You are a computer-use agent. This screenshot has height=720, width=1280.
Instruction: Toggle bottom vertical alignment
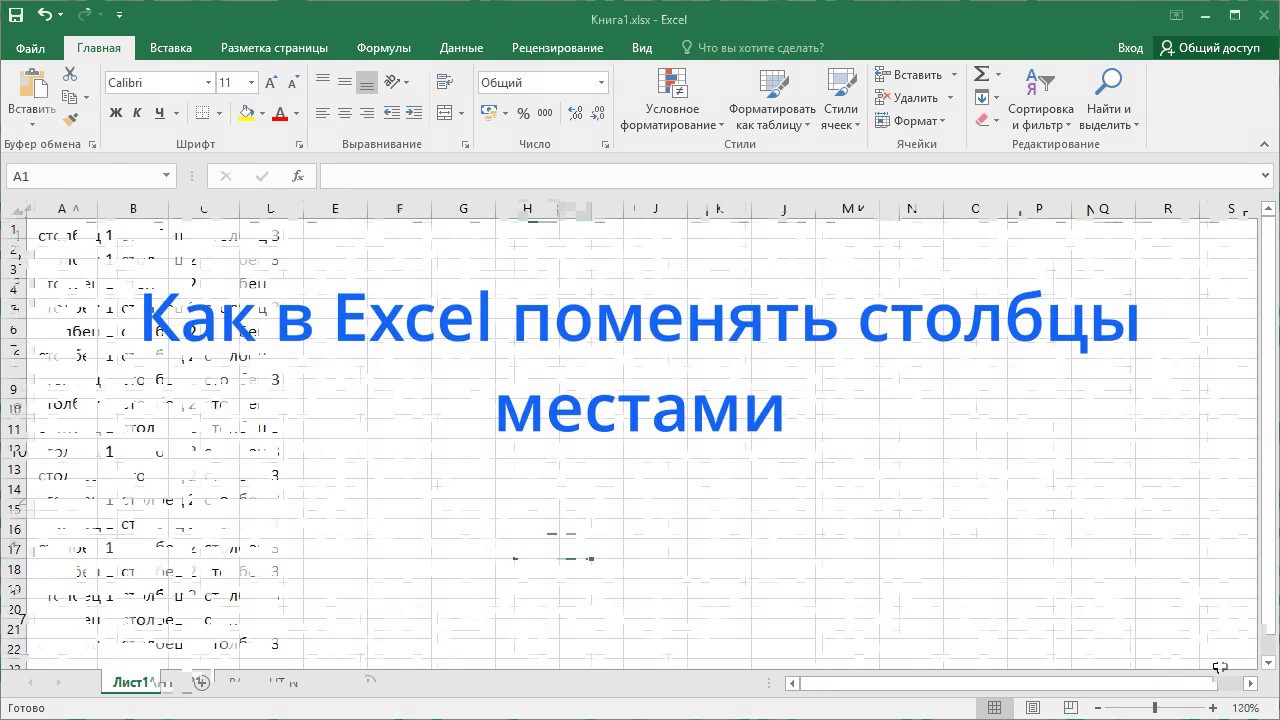[x=367, y=82]
